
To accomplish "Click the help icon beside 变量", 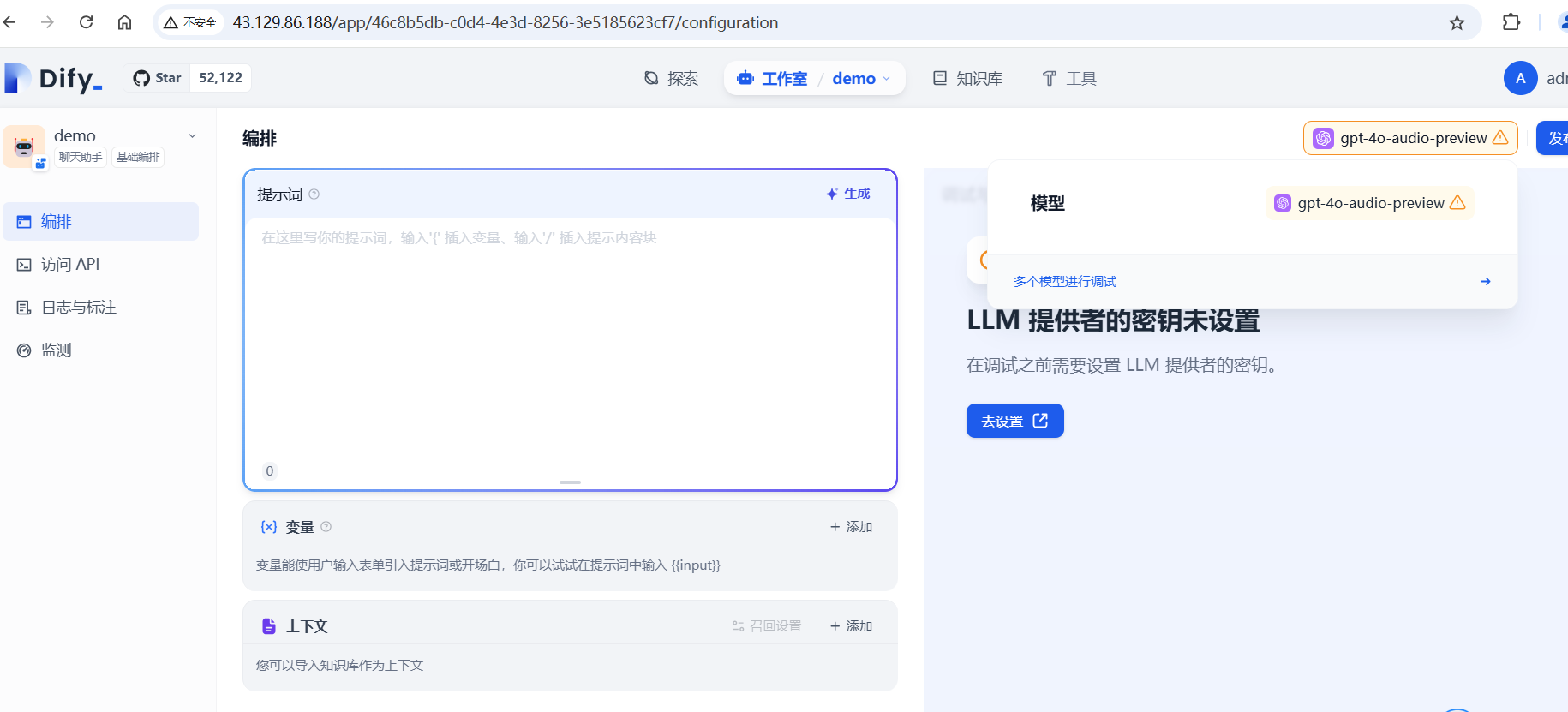I will 326,527.
